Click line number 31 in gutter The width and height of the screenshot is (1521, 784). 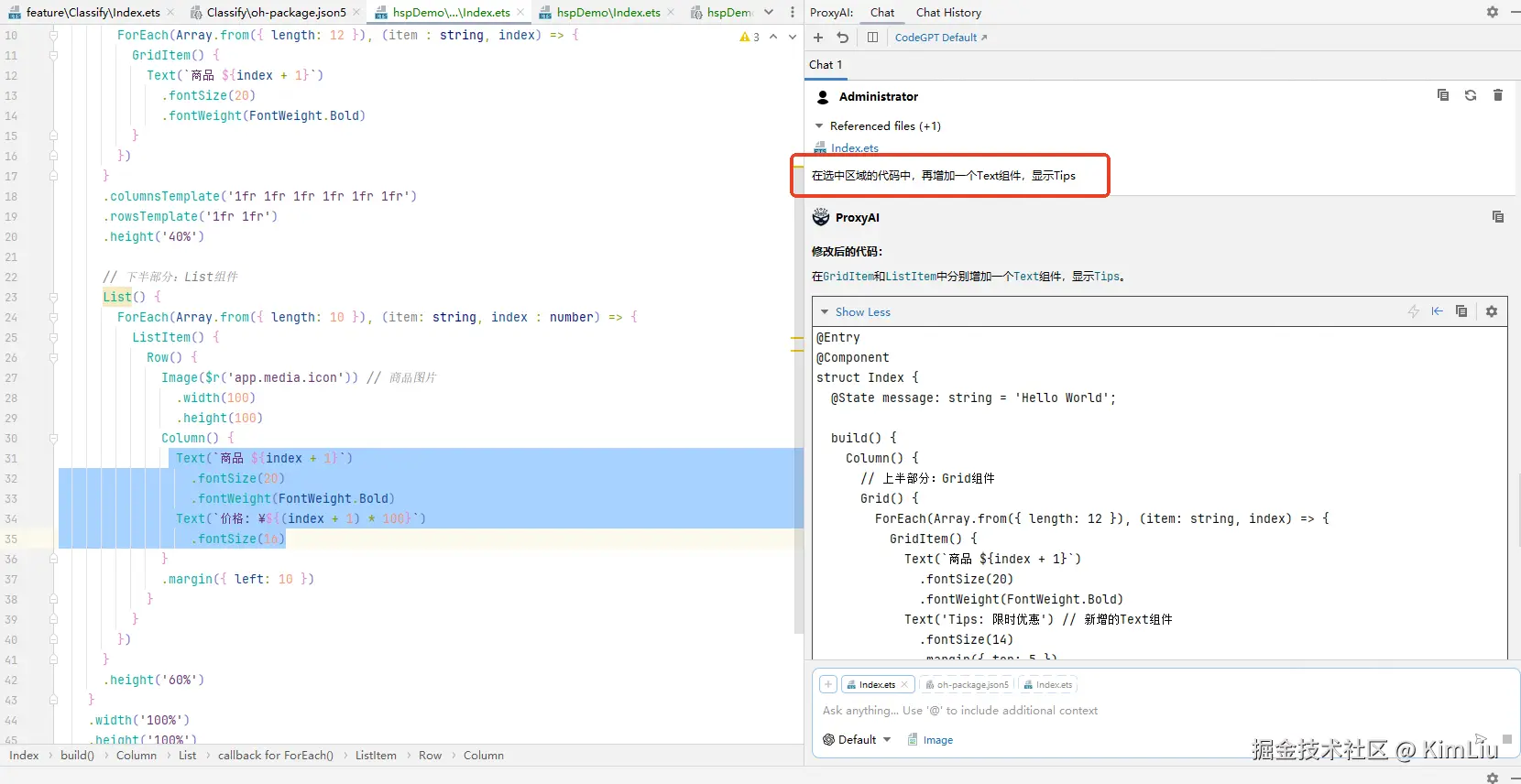click(x=11, y=458)
